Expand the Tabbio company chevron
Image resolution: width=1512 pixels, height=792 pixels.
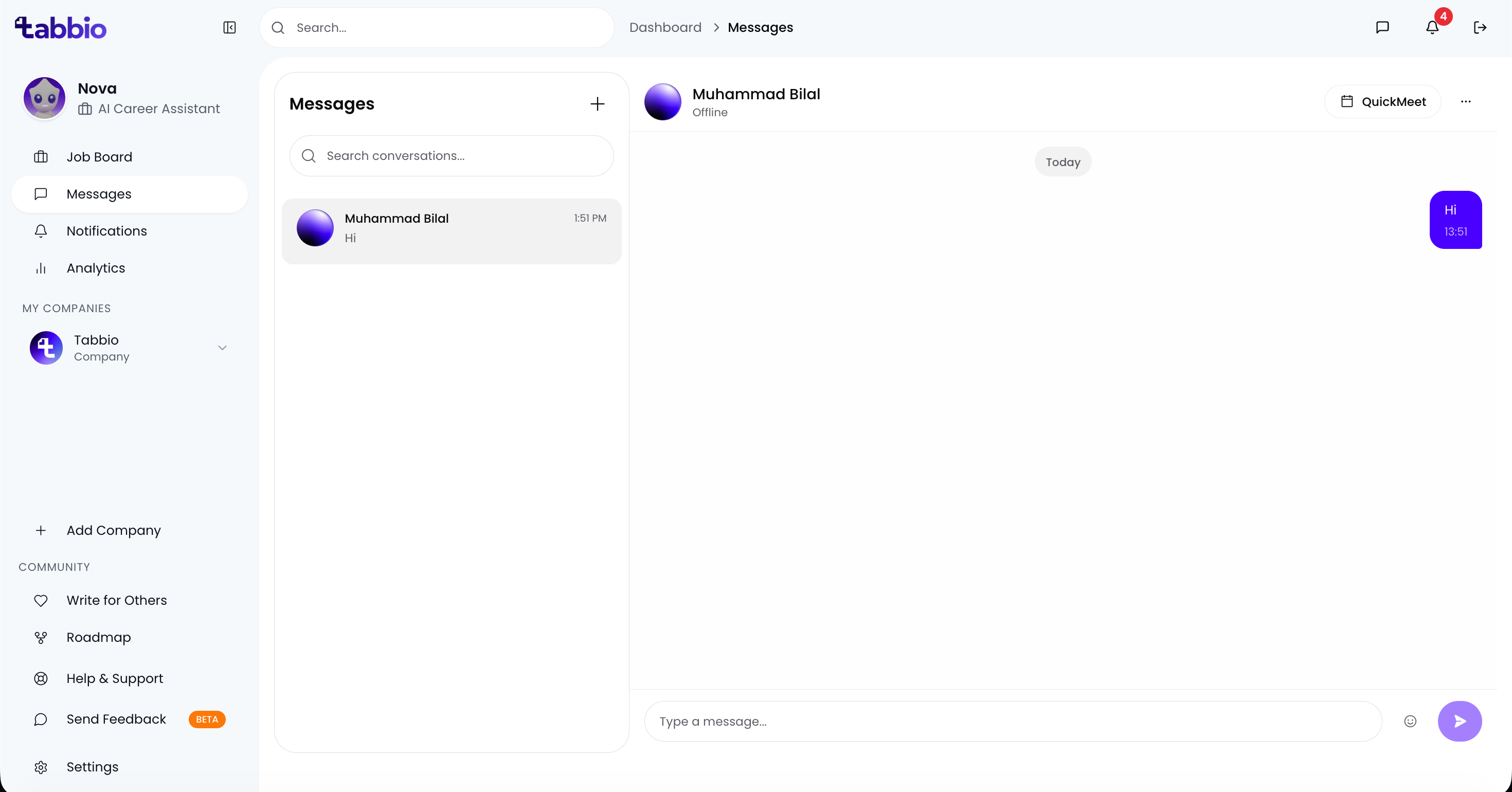click(x=223, y=348)
